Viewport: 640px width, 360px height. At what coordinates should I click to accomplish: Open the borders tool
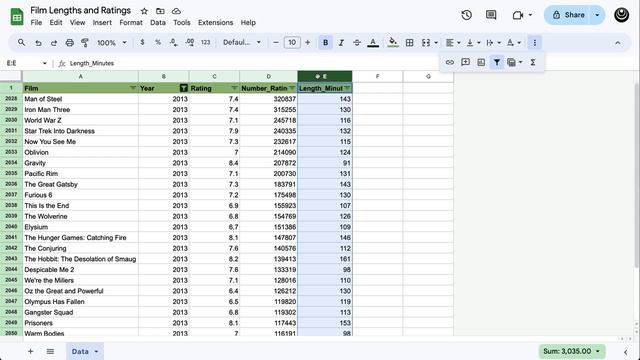409,42
